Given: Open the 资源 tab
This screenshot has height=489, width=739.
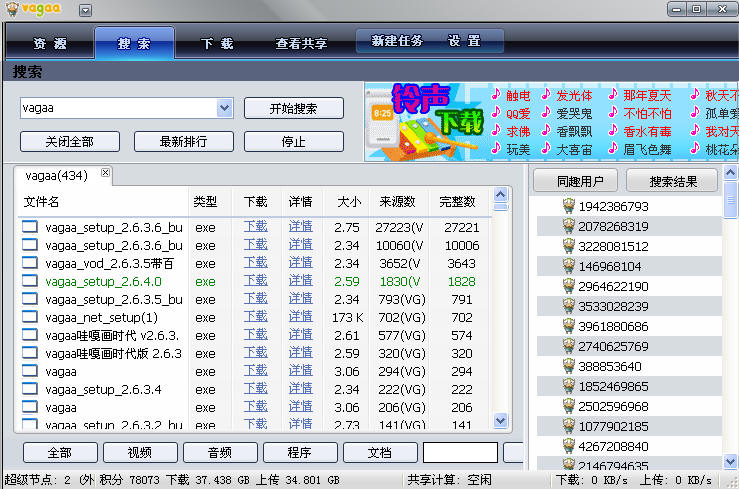Looking at the screenshot, I should coord(49,43).
